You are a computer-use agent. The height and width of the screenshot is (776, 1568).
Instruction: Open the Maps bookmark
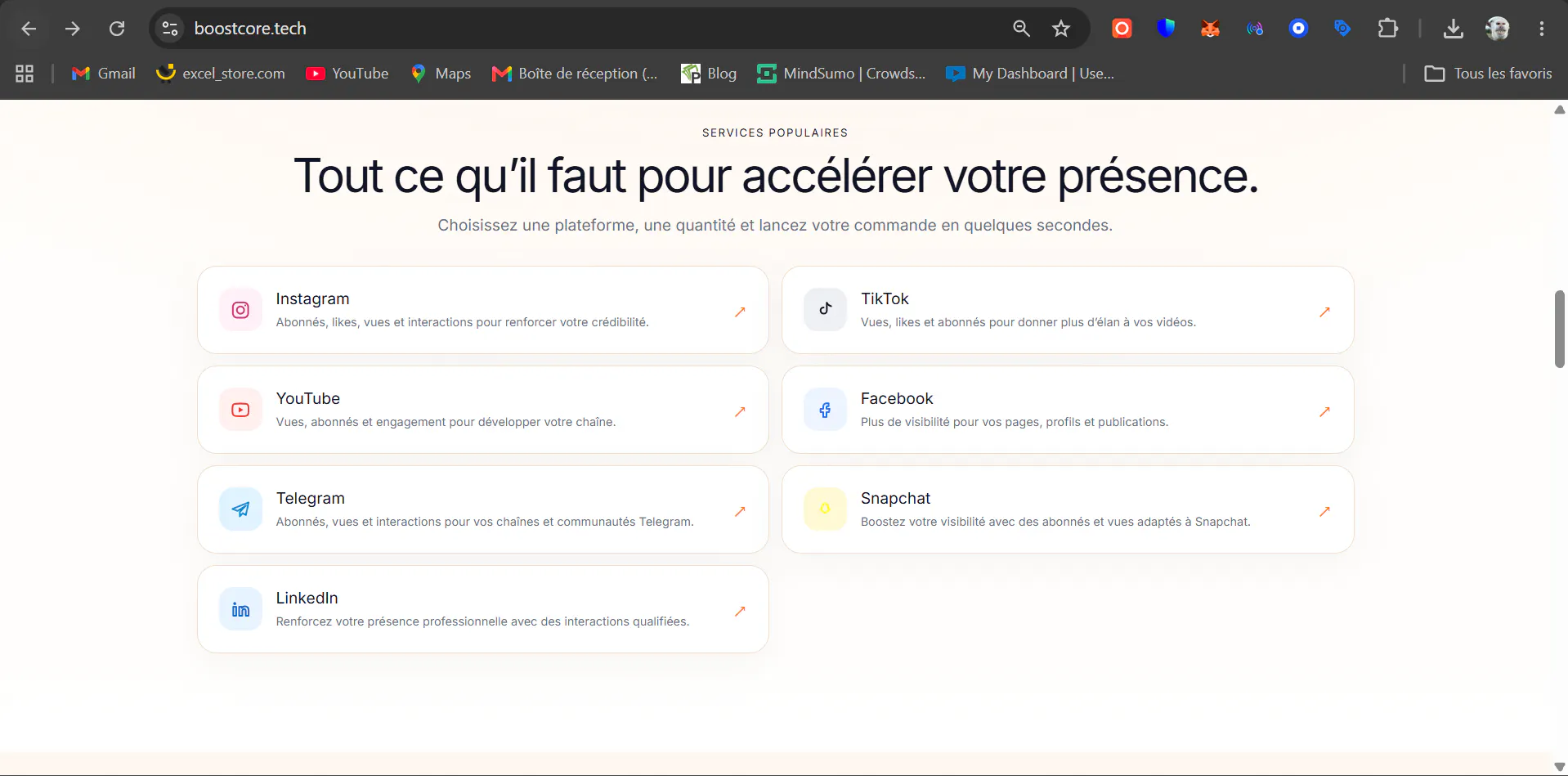pos(441,74)
